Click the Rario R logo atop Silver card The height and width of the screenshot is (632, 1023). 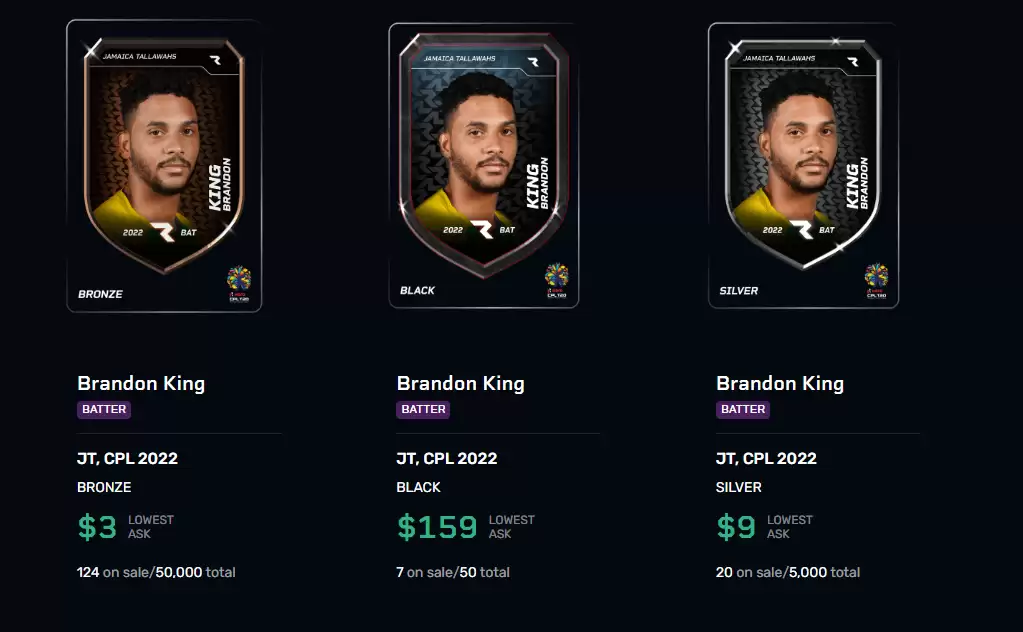853,62
